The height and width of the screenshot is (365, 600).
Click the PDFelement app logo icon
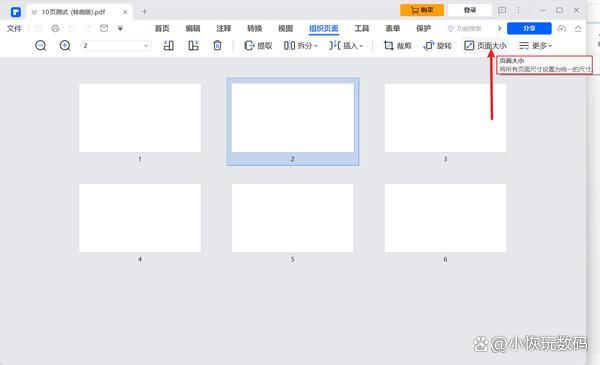coord(16,12)
